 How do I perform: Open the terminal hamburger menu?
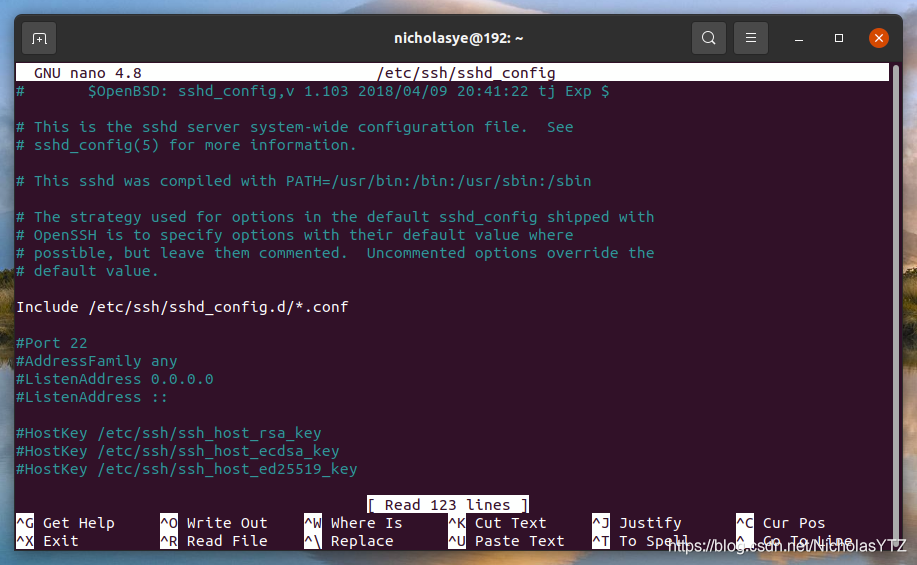(750, 38)
